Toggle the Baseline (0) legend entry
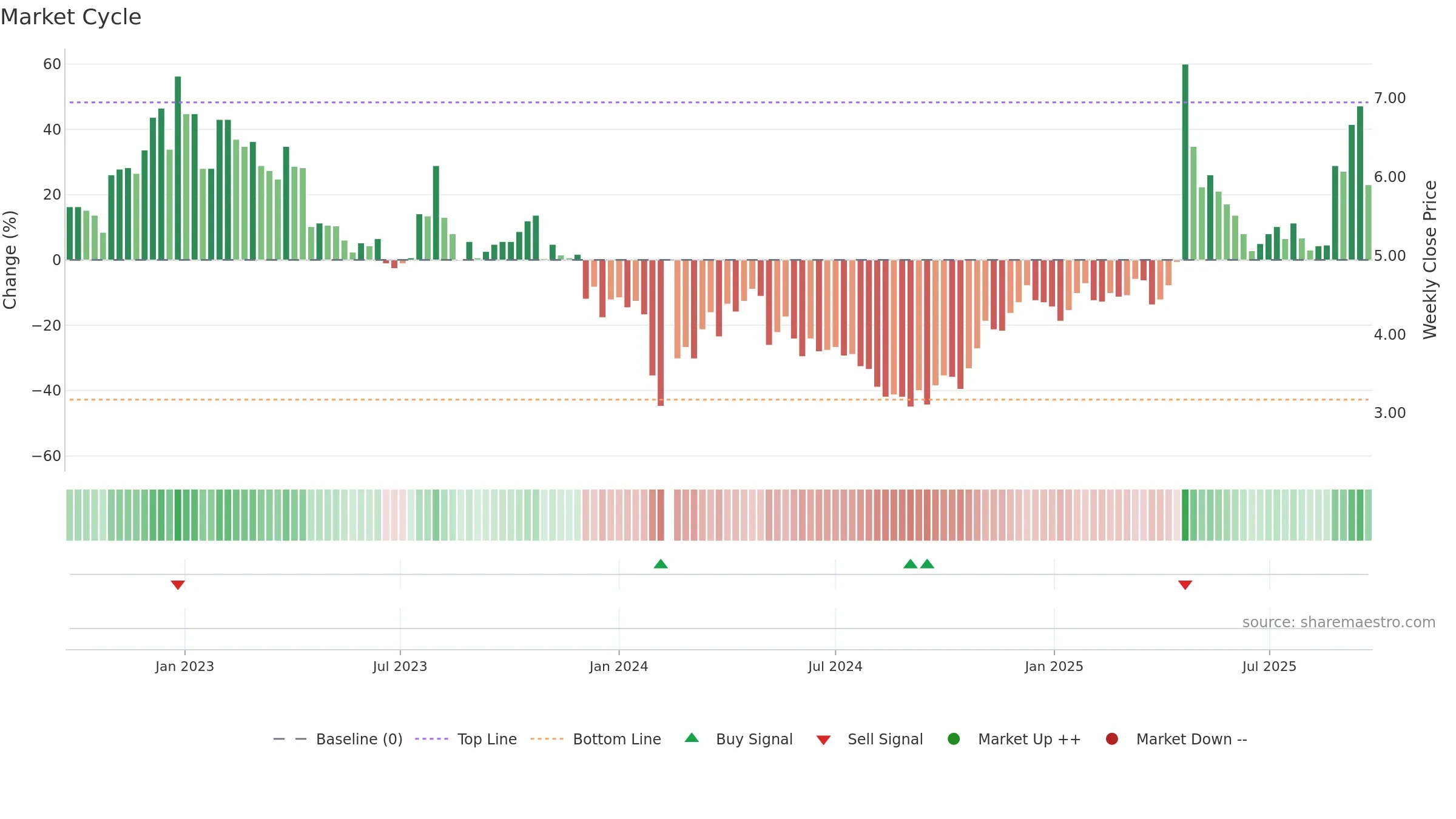This screenshot has height=819, width=1456. 338,739
